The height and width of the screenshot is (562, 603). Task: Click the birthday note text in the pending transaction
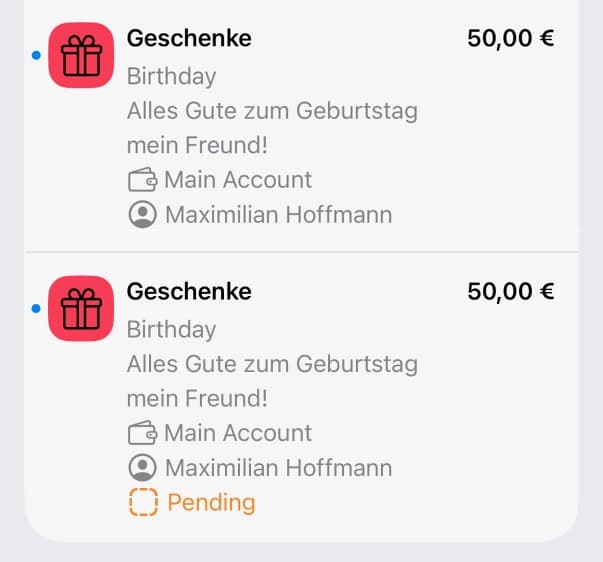272,380
